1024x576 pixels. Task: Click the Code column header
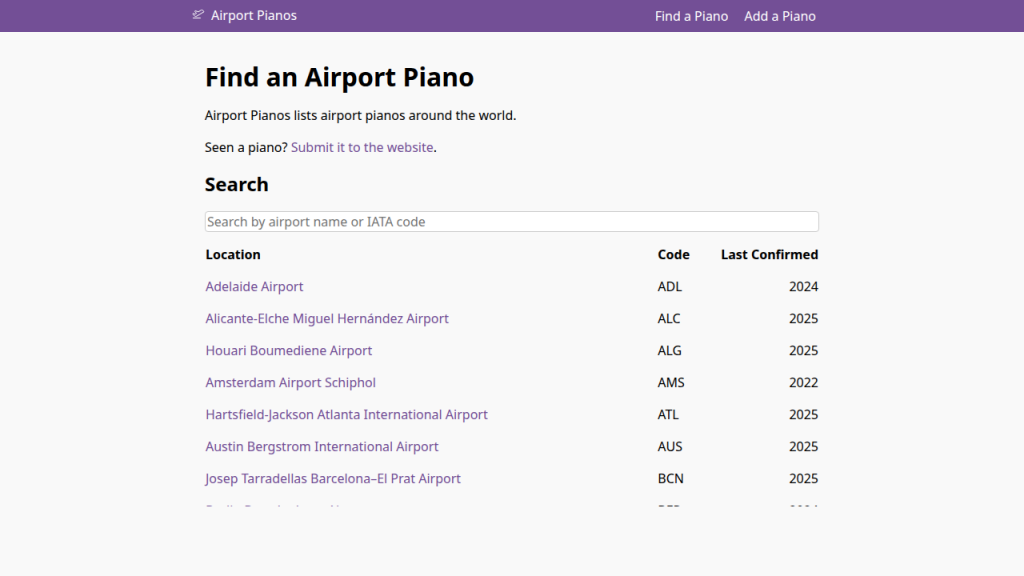tap(673, 254)
